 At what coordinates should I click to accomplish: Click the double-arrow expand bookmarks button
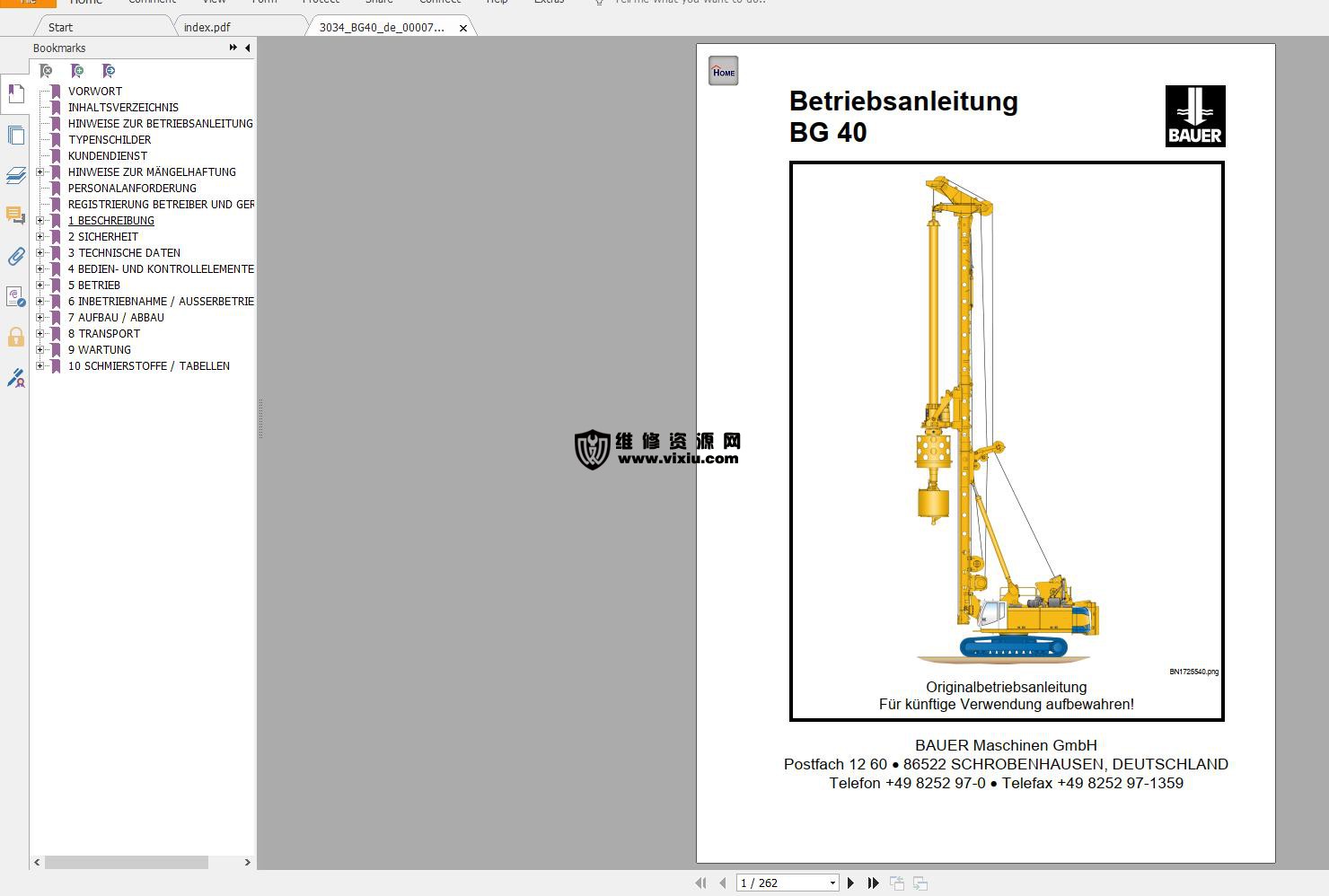coord(233,48)
